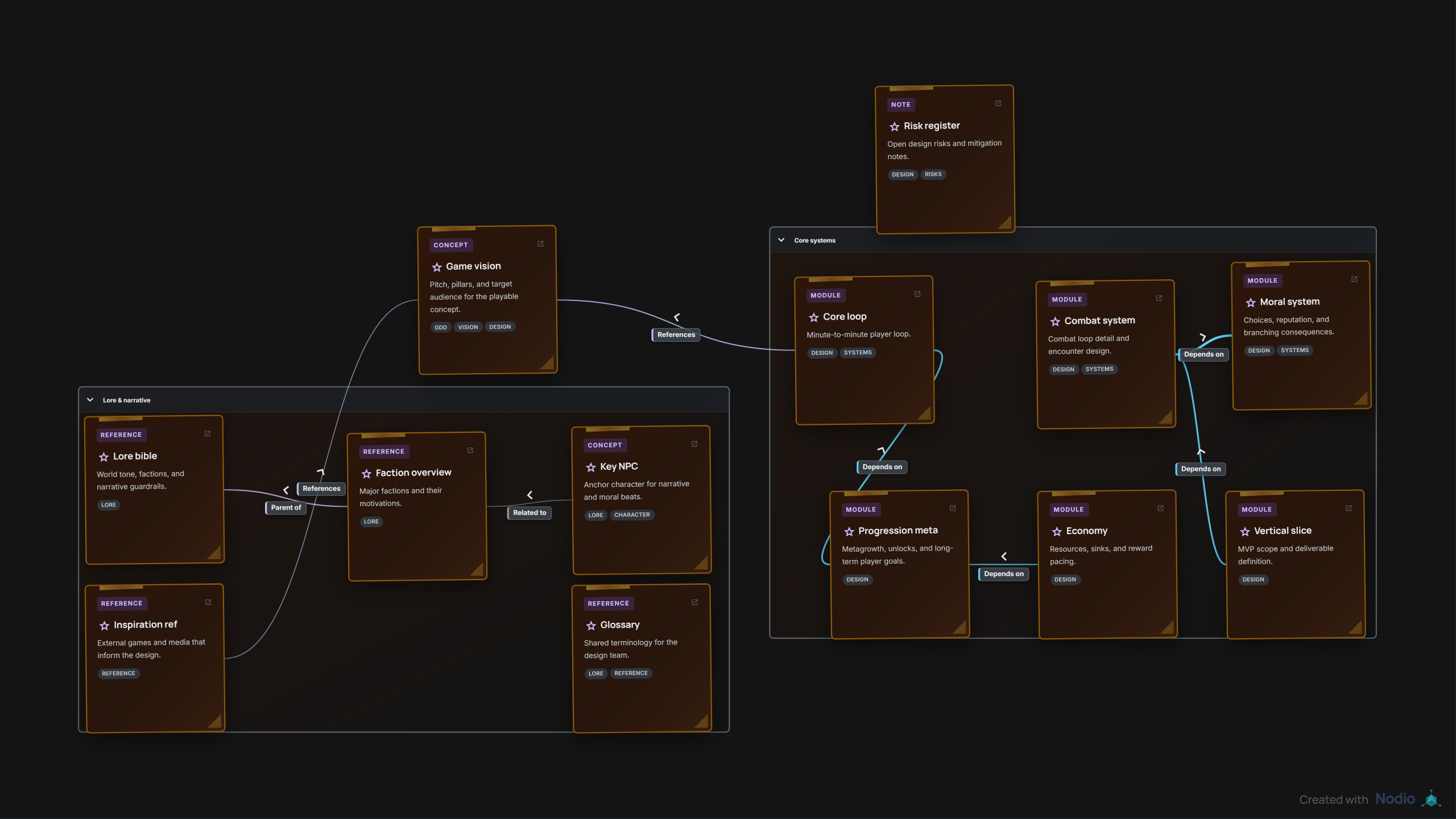Click the LORE tag on Lore bible
This screenshot has height=819, width=1456.
point(108,505)
